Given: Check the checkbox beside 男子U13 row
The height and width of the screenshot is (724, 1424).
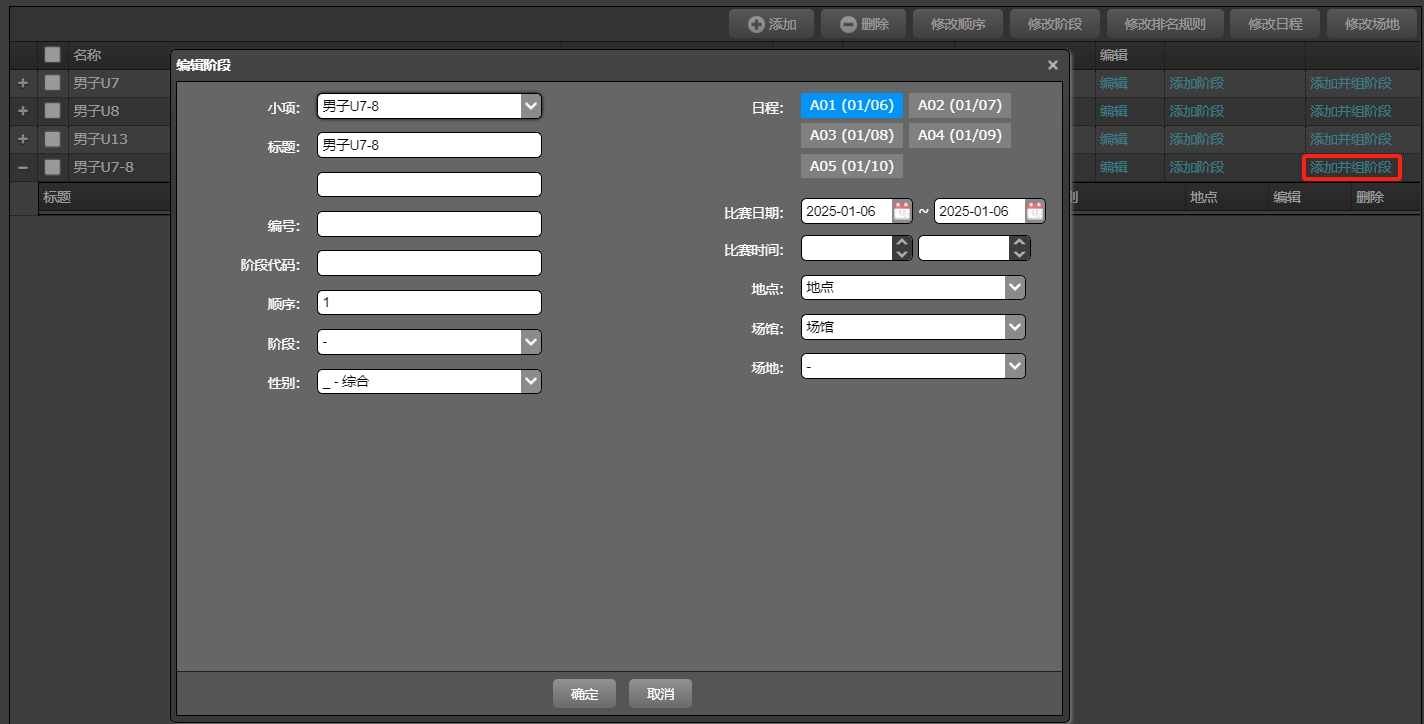Looking at the screenshot, I should pyautogui.click(x=52, y=139).
